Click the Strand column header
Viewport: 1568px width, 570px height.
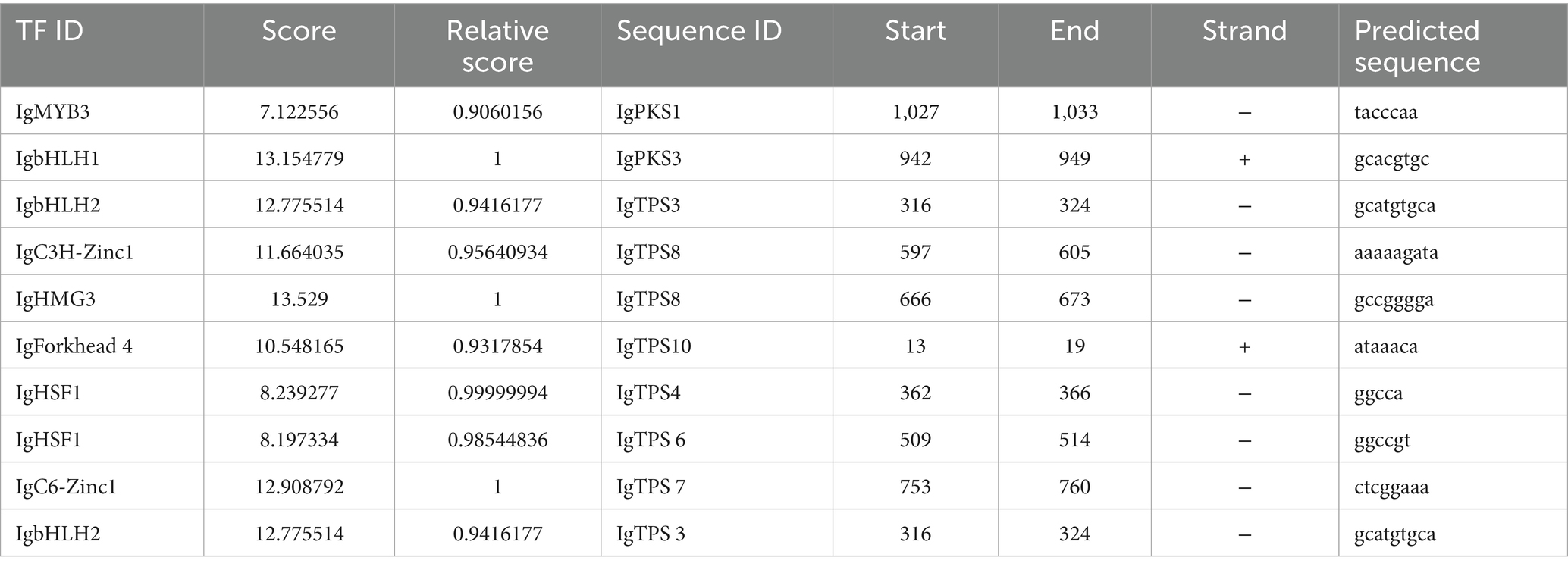click(1244, 31)
